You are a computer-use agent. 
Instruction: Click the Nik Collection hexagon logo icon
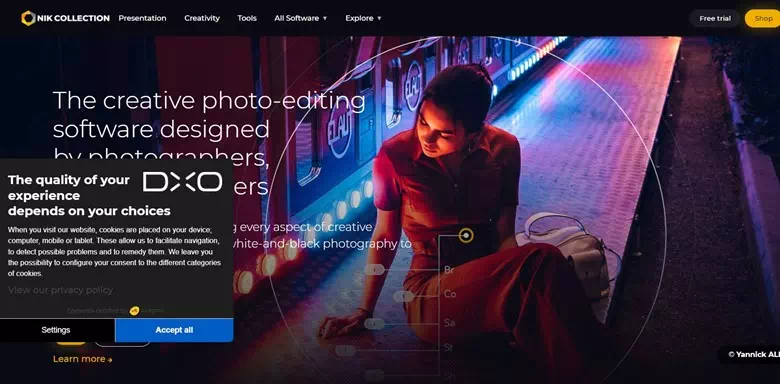[x=28, y=18]
